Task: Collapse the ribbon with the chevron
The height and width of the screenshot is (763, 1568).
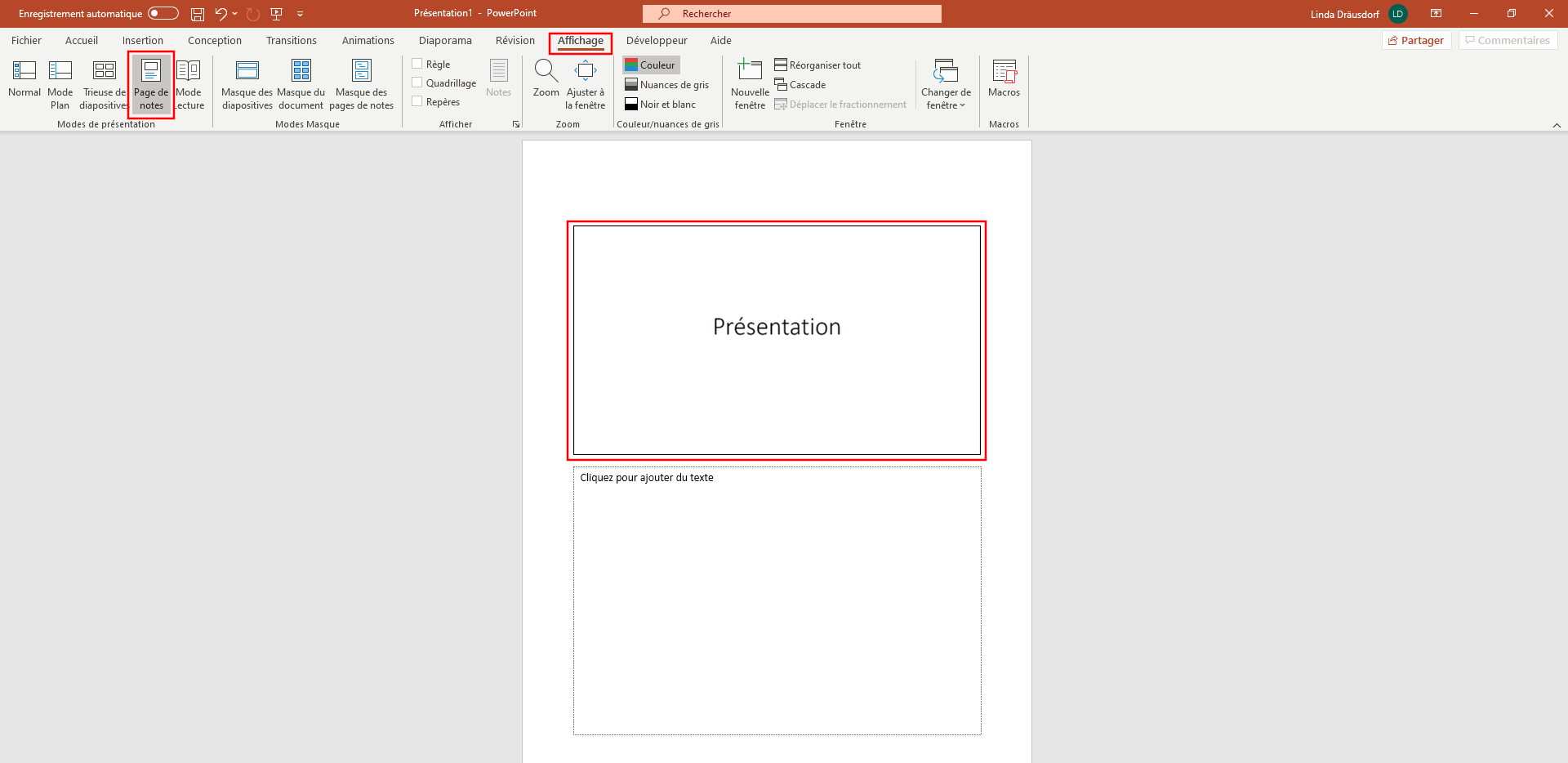Action: click(1557, 125)
